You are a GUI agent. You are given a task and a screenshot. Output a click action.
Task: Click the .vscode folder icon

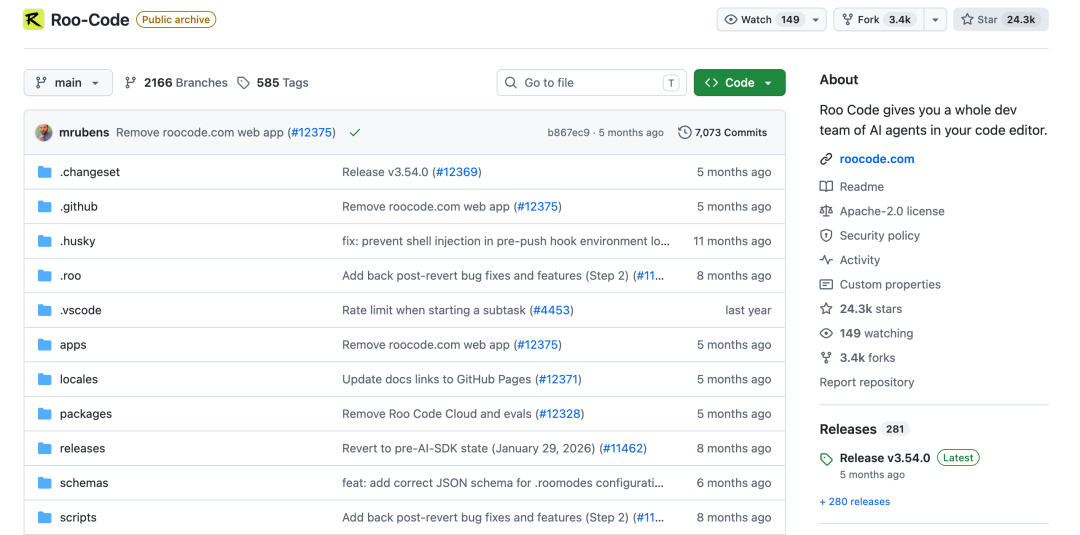tap(45, 310)
